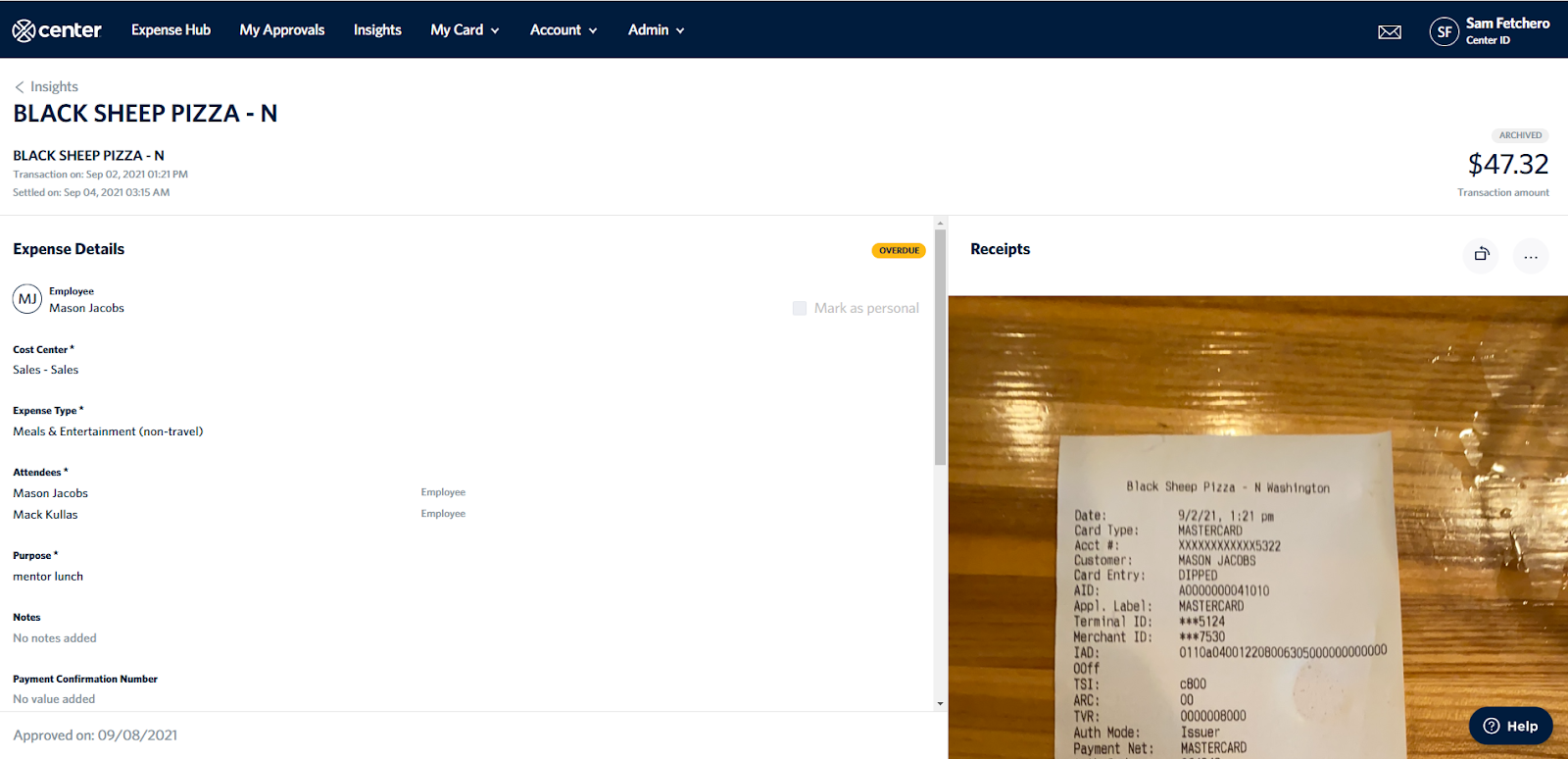
Task: Click the Sales - Sales cost center value
Action: [46, 370]
